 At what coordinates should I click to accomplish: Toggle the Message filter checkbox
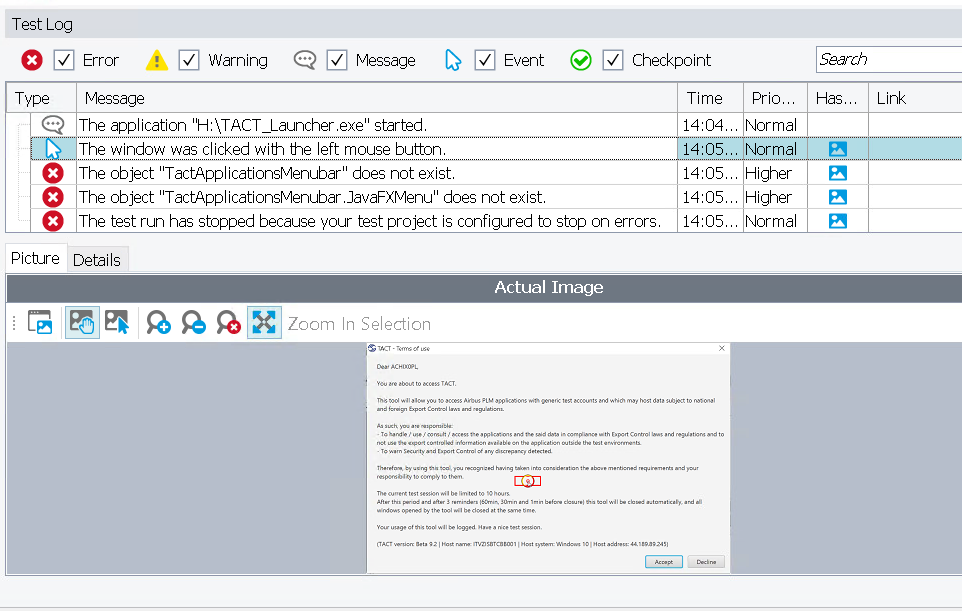(337, 60)
